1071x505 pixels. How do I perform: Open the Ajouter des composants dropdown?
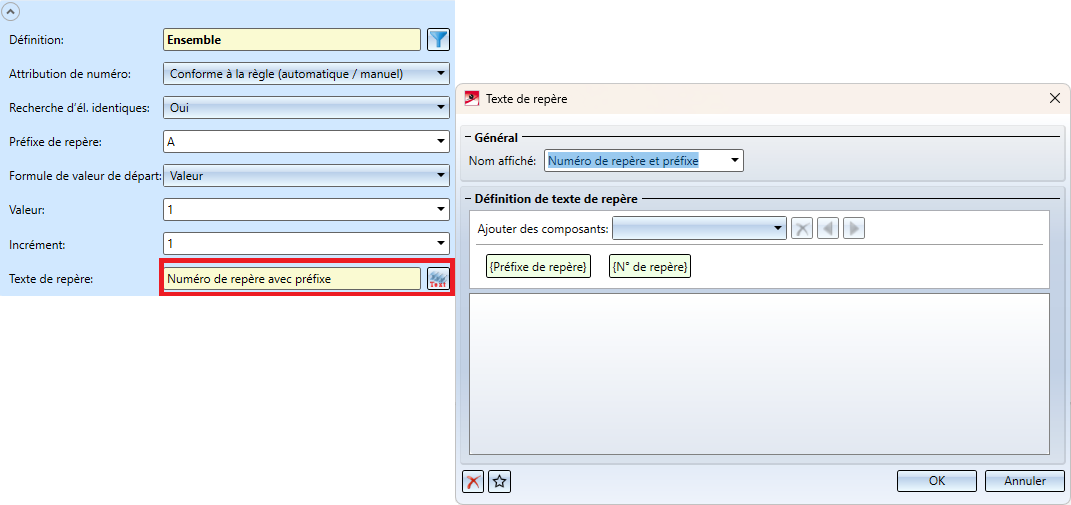(x=699, y=228)
